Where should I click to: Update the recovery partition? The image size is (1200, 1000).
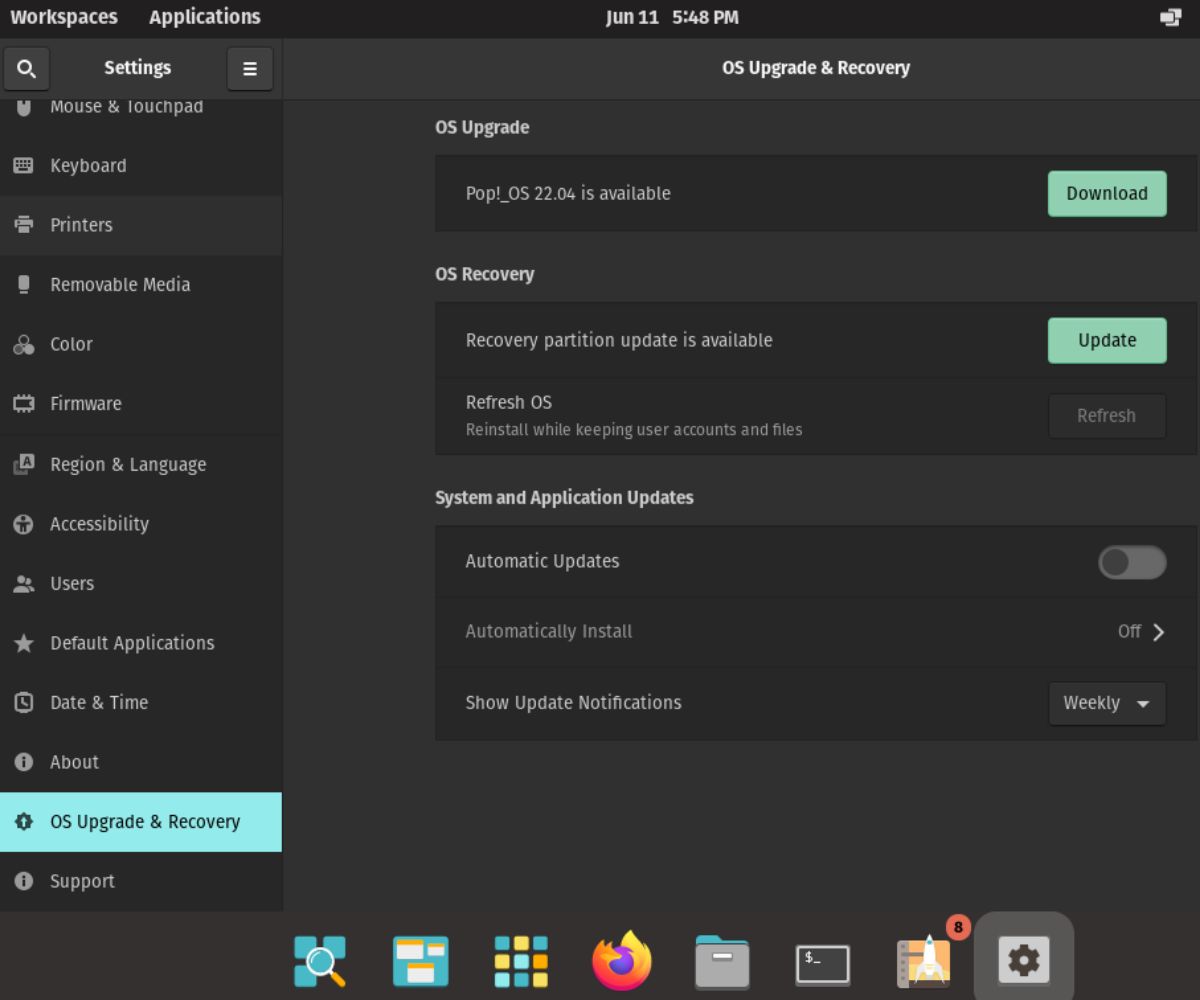tap(1106, 340)
